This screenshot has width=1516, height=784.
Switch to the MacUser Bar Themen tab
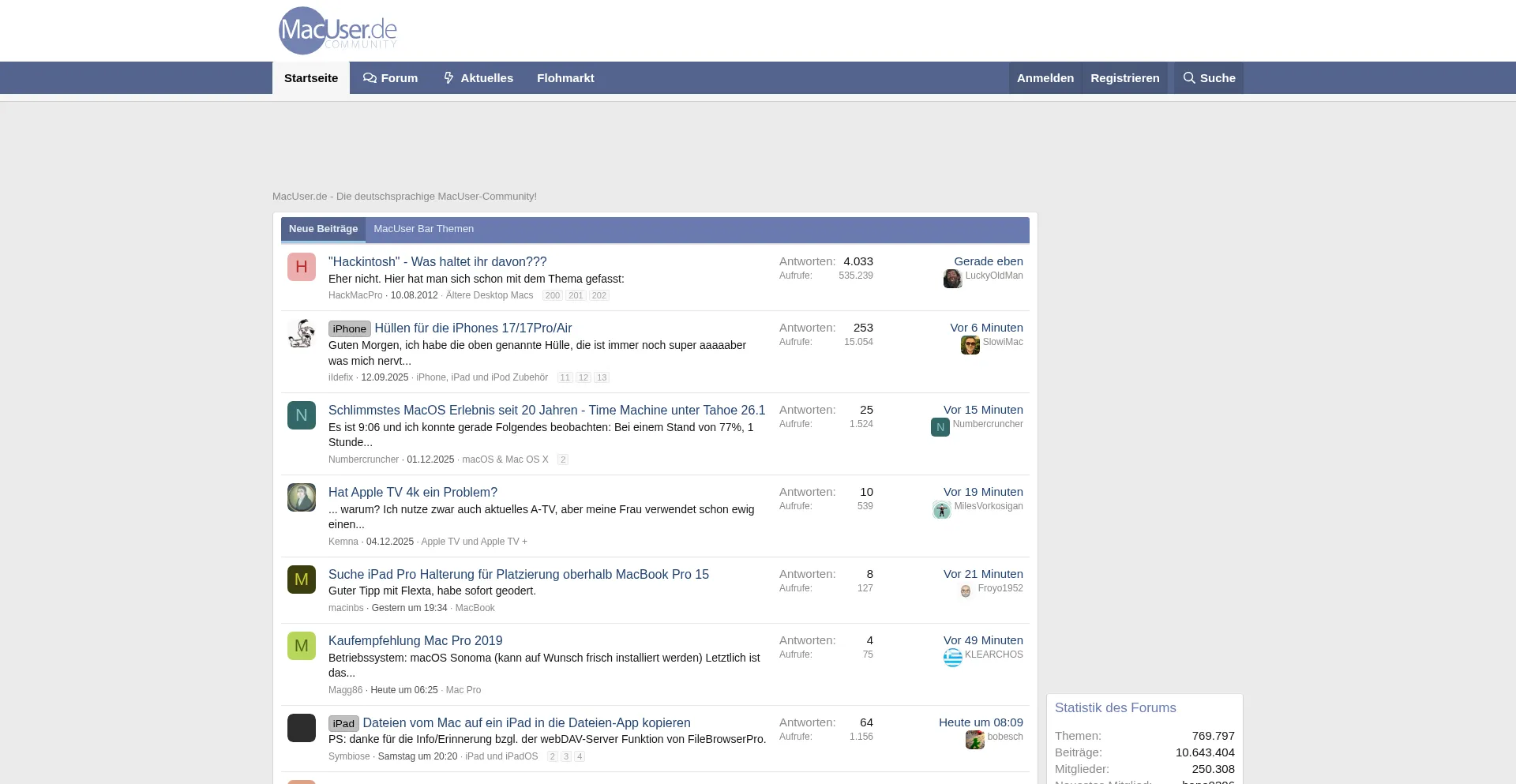423,229
